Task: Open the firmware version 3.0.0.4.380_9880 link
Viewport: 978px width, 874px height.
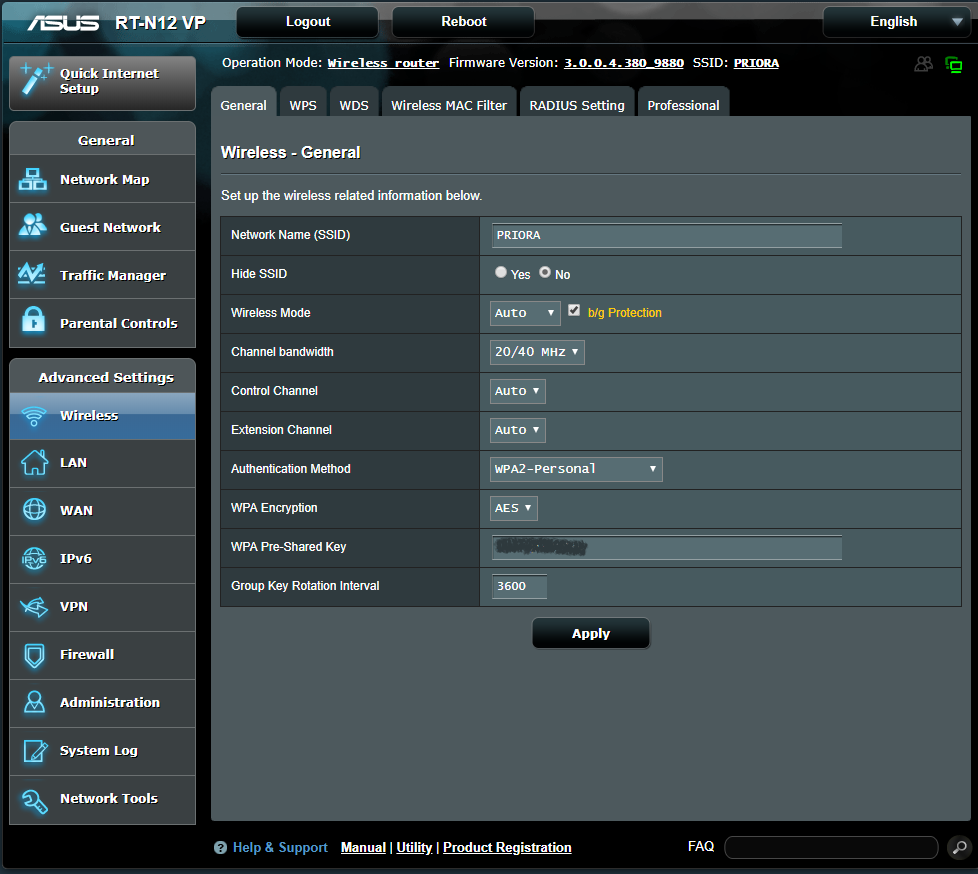Action: 624,63
